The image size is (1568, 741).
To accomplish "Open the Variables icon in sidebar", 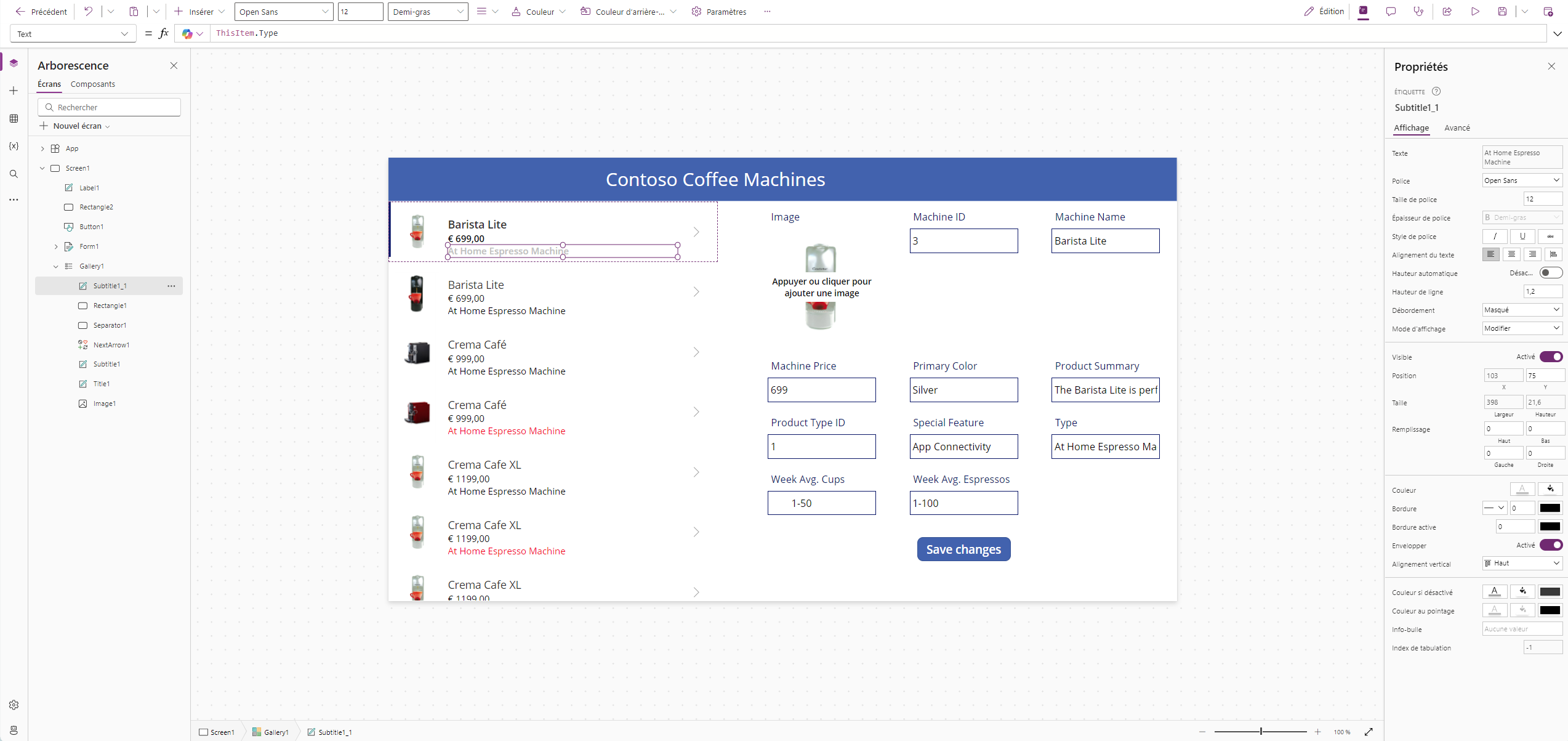I will tap(14, 146).
